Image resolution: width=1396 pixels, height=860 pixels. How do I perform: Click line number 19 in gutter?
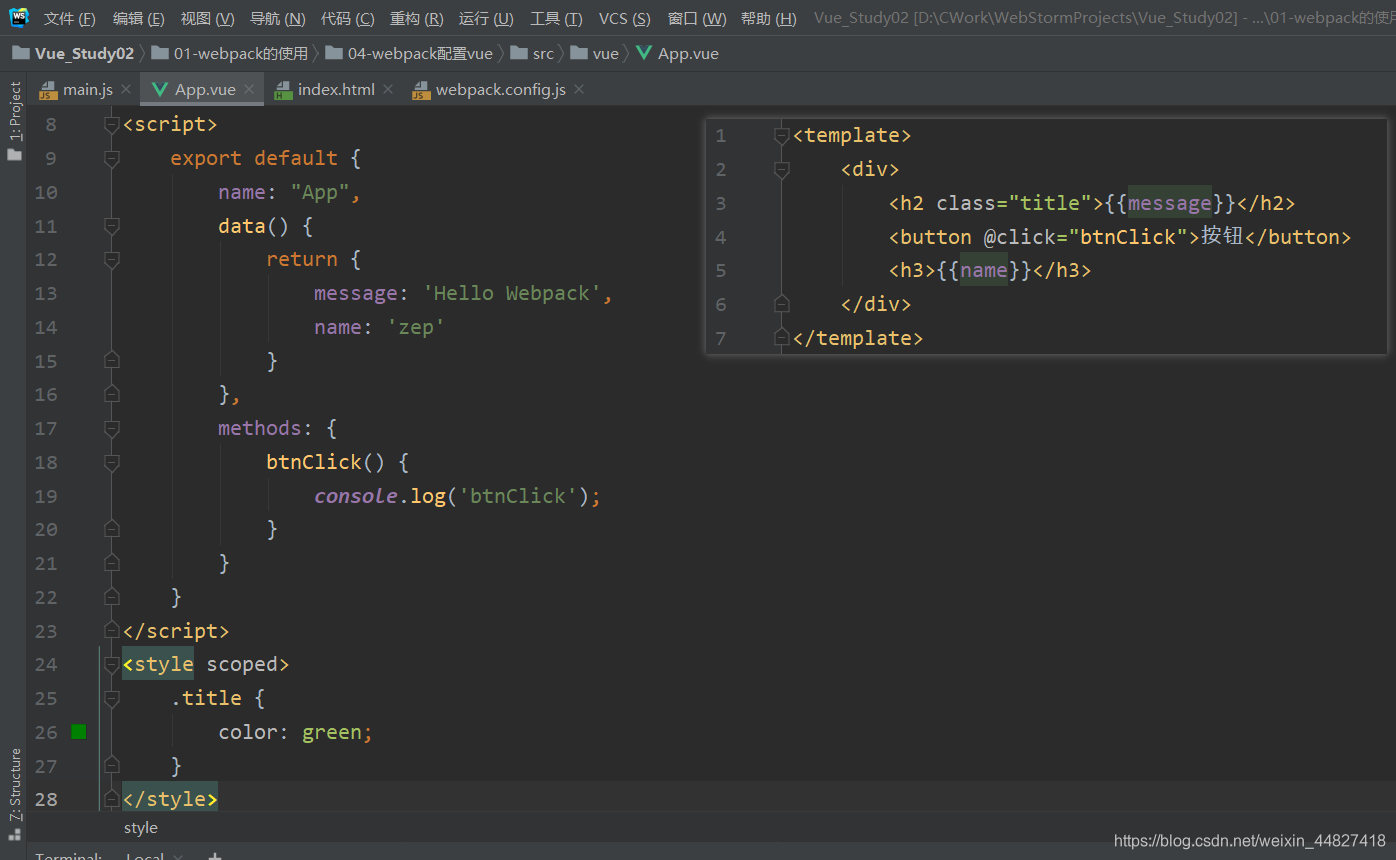[46, 496]
